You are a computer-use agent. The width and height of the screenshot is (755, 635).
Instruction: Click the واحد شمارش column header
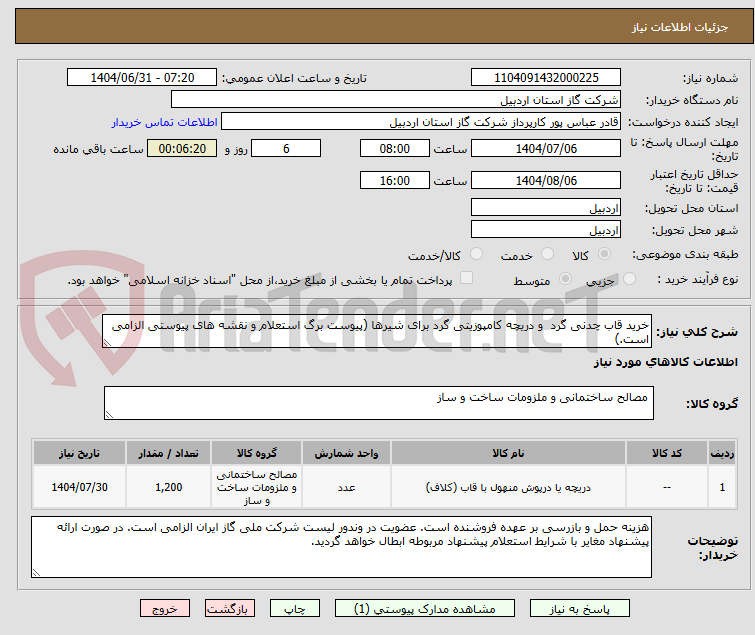[346, 453]
